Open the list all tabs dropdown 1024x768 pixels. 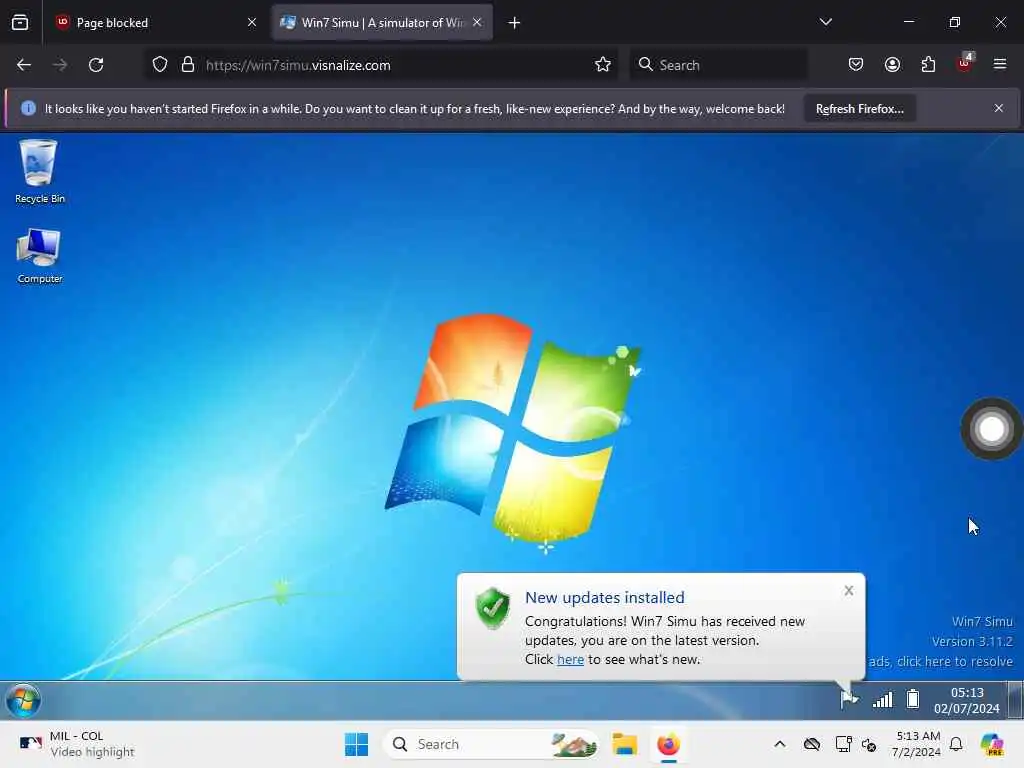click(x=825, y=22)
